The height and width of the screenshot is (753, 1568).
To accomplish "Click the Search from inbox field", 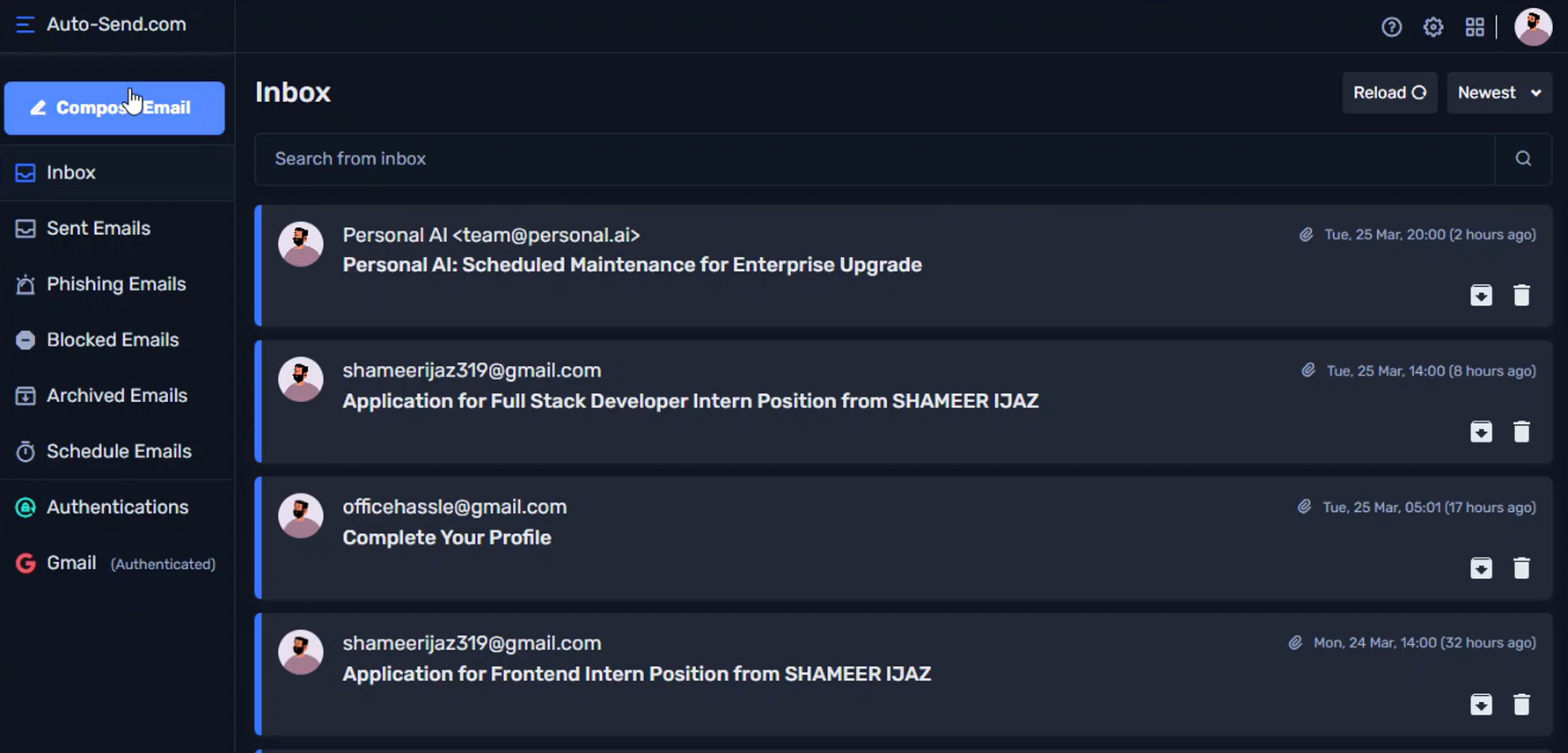I will [x=875, y=158].
